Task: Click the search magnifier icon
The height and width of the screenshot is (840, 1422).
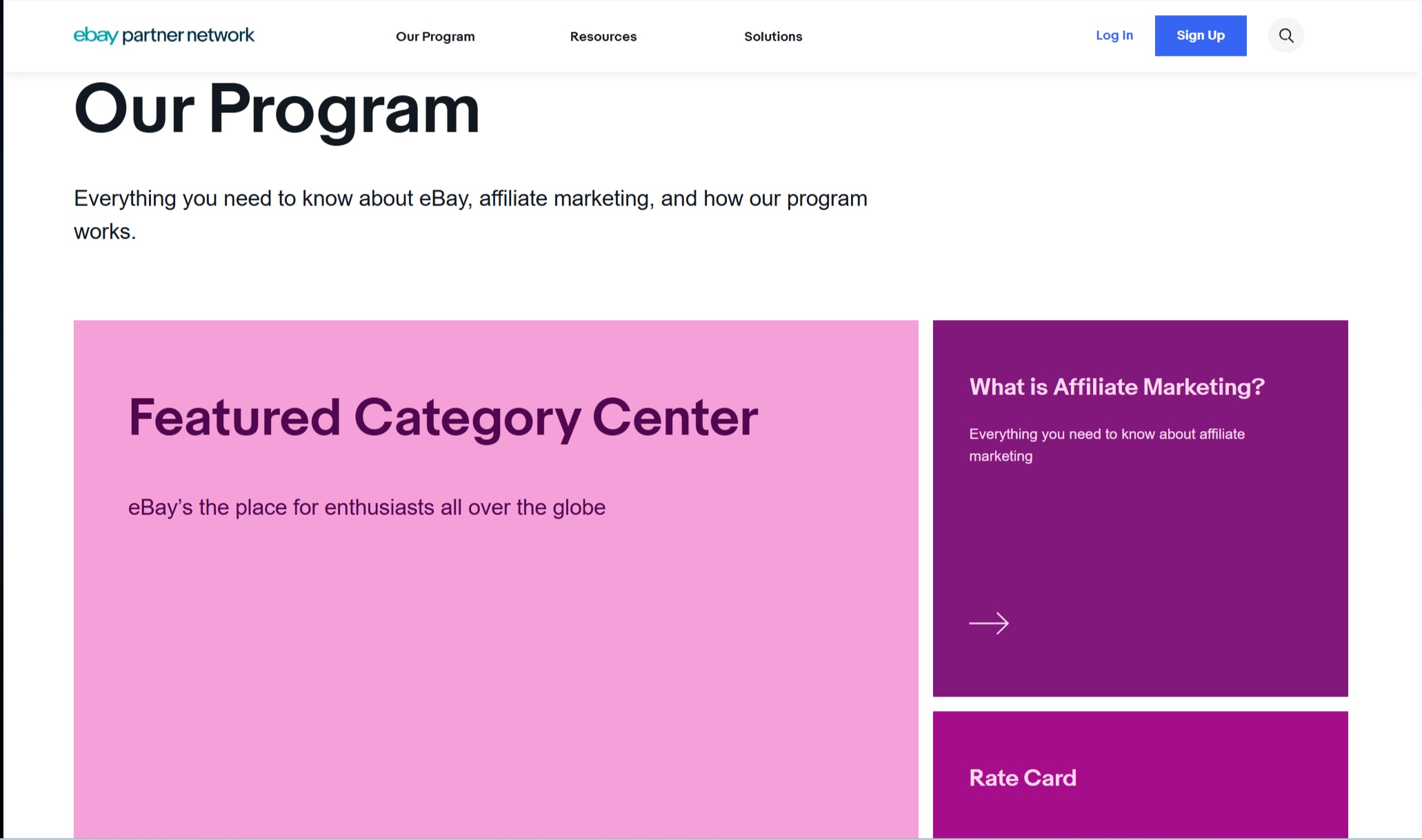Action: (x=1285, y=36)
